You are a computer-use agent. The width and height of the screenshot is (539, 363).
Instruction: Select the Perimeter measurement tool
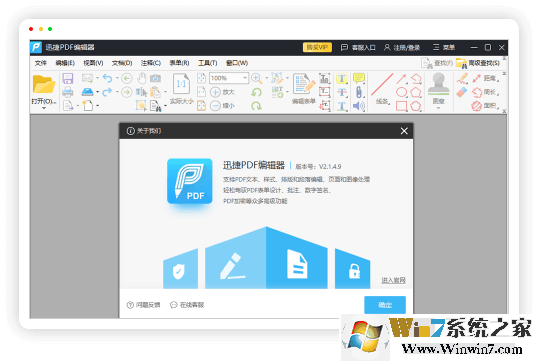pos(485,92)
